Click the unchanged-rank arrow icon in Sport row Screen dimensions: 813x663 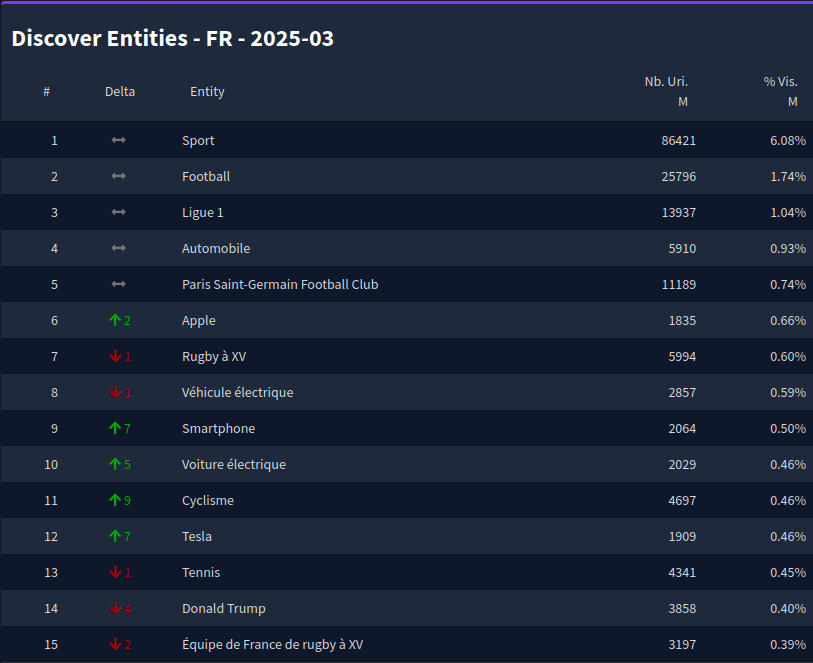(119, 140)
